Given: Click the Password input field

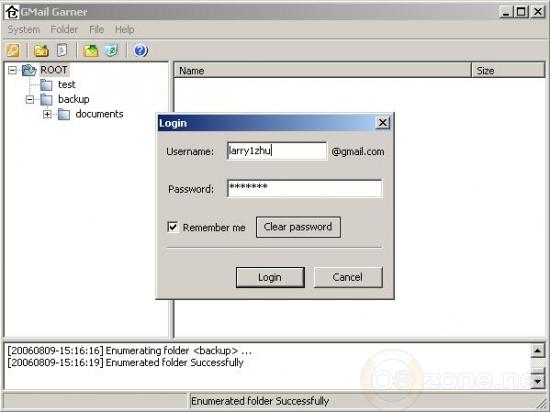Looking at the screenshot, I should [304, 188].
